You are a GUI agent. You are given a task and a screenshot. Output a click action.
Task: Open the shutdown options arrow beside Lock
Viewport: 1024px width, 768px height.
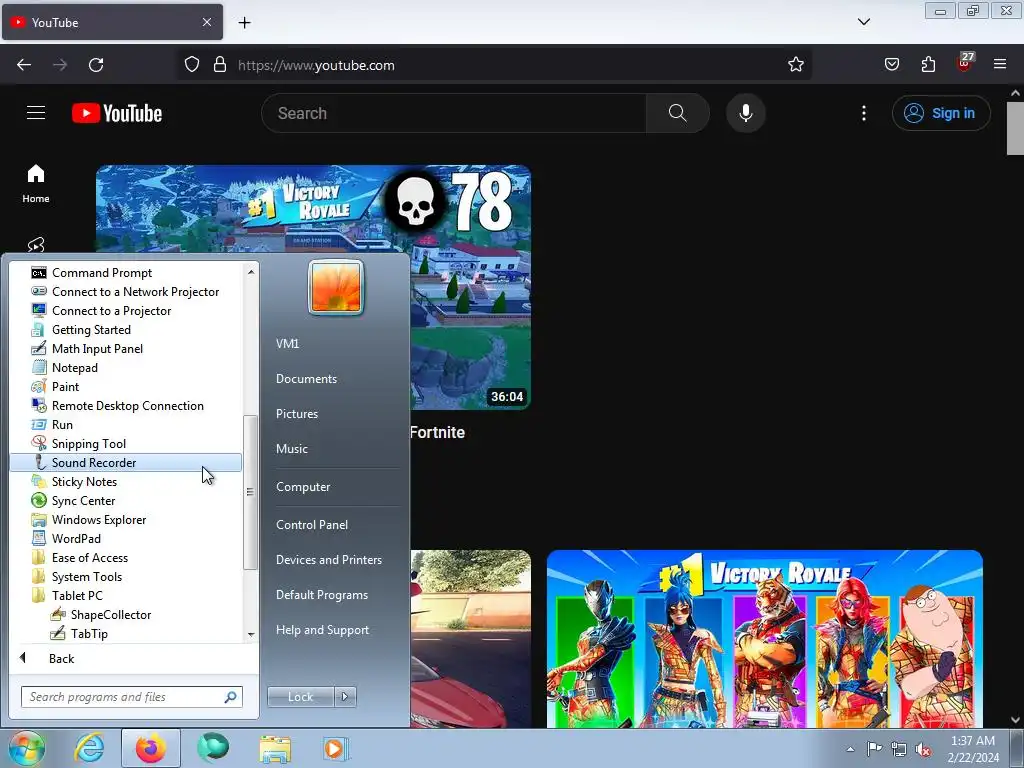(345, 696)
